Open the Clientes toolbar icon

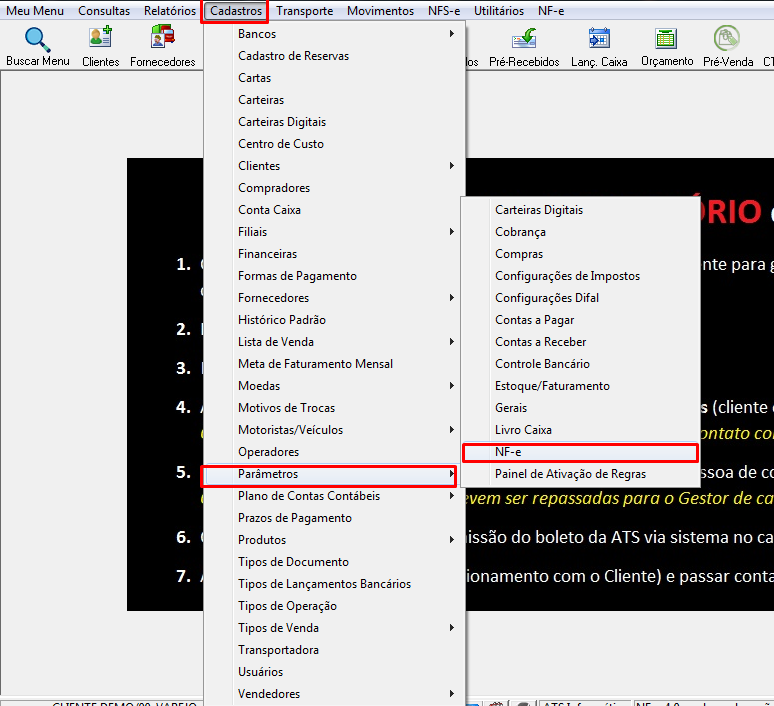click(100, 38)
